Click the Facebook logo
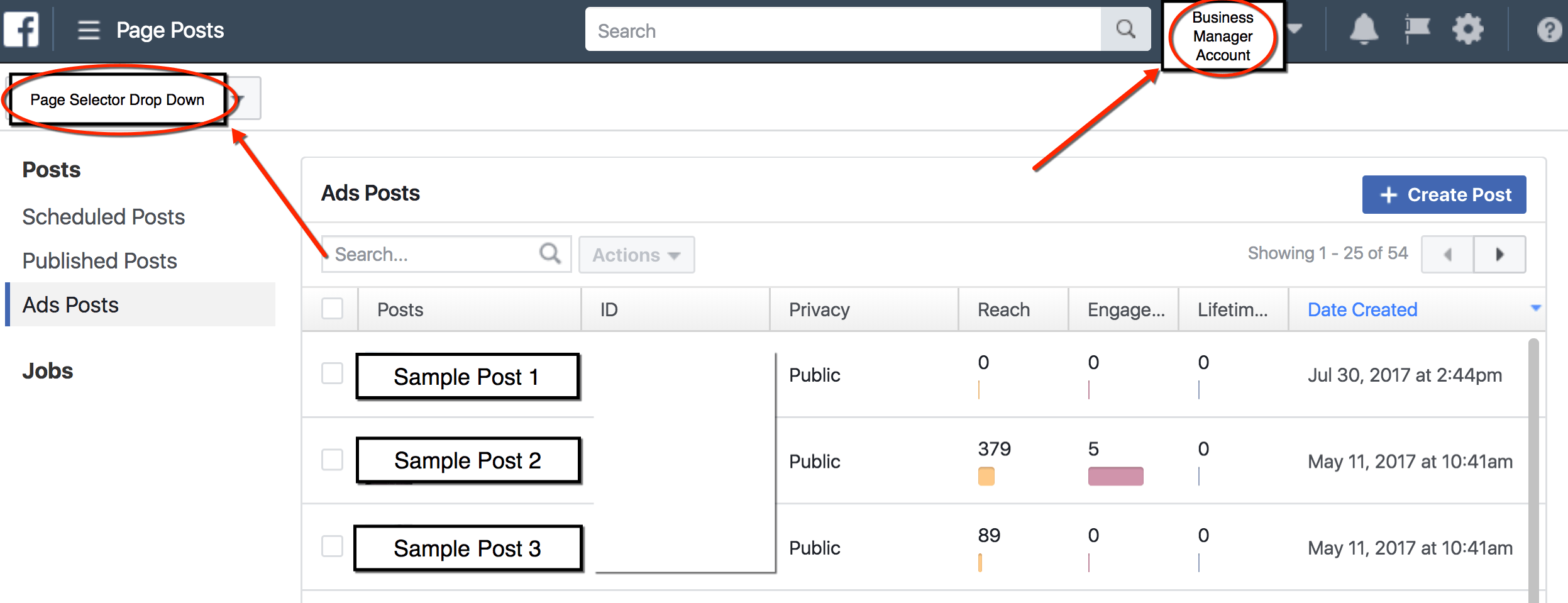This screenshot has width=1568, height=603. [21, 28]
